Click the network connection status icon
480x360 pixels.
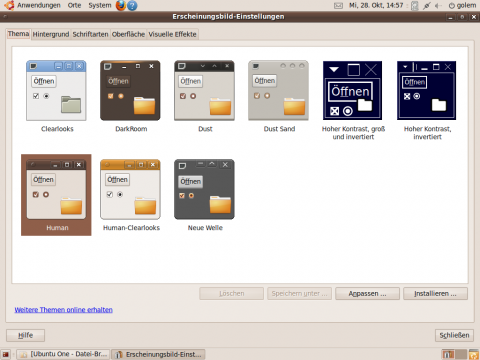(427, 6)
